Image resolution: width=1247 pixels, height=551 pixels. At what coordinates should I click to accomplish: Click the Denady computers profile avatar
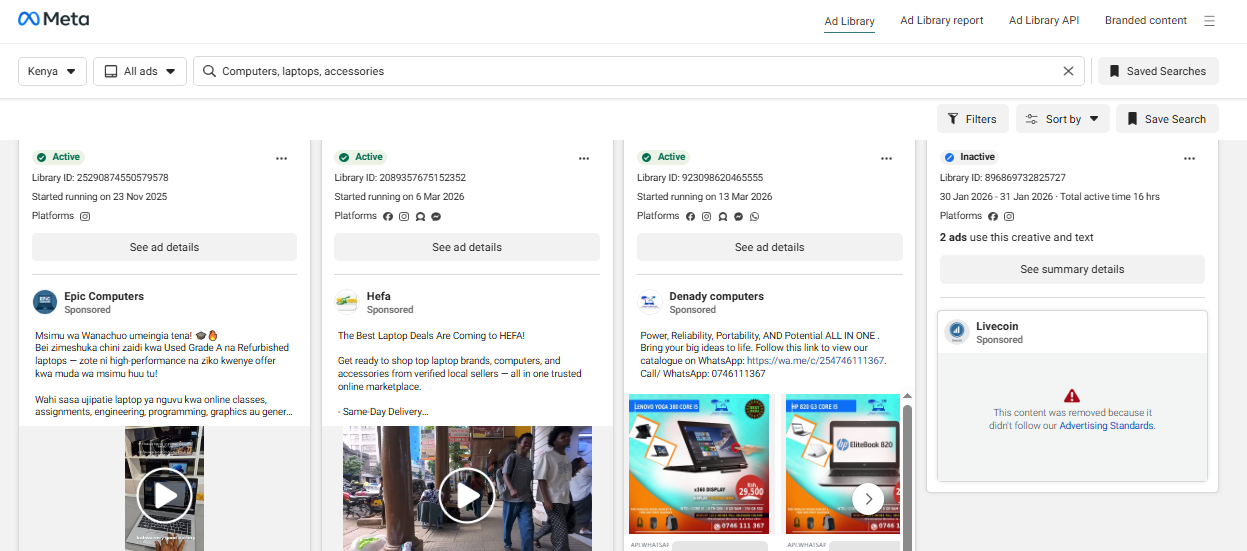[650, 302]
